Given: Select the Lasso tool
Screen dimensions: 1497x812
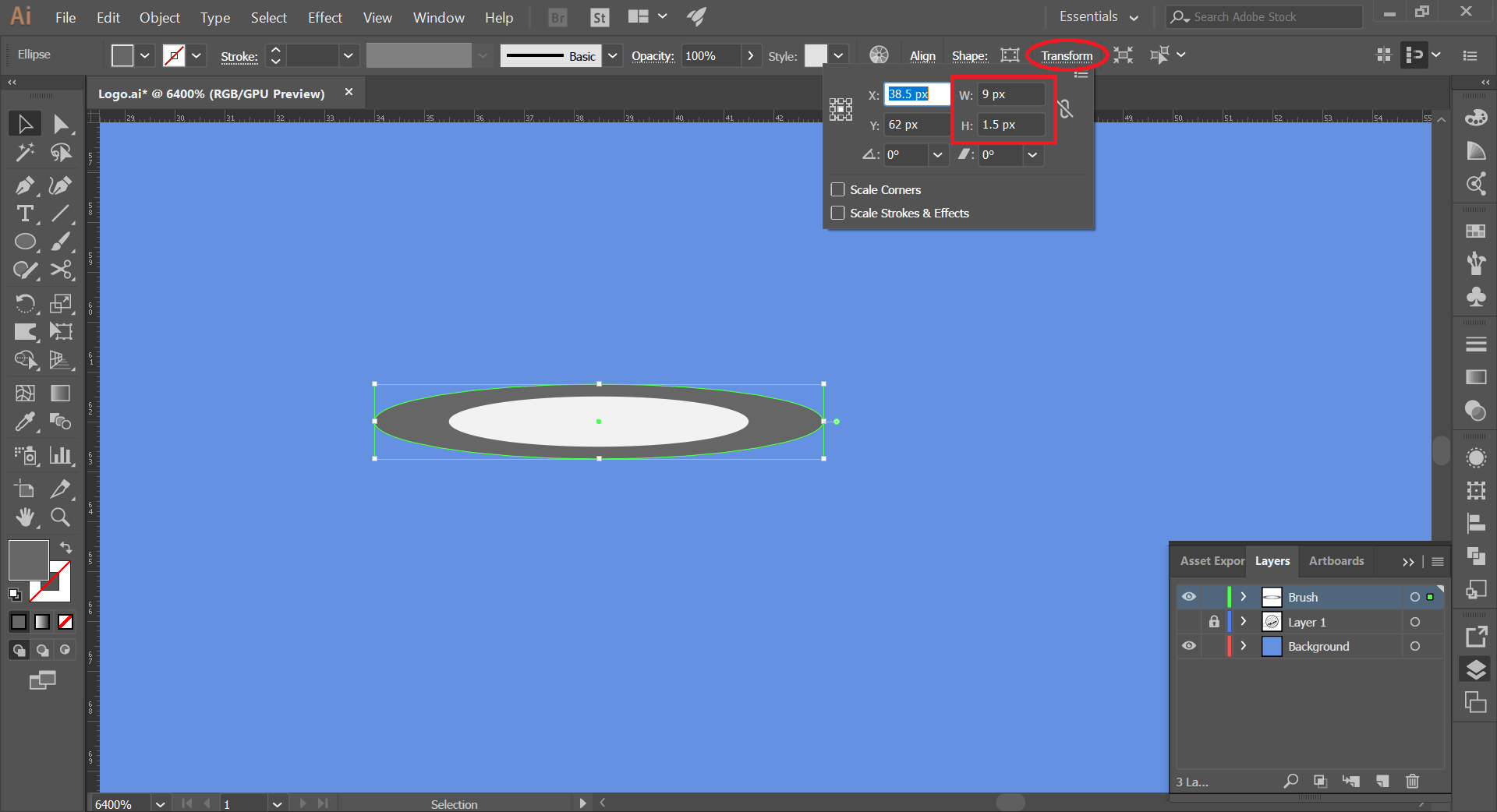Looking at the screenshot, I should tap(61, 153).
